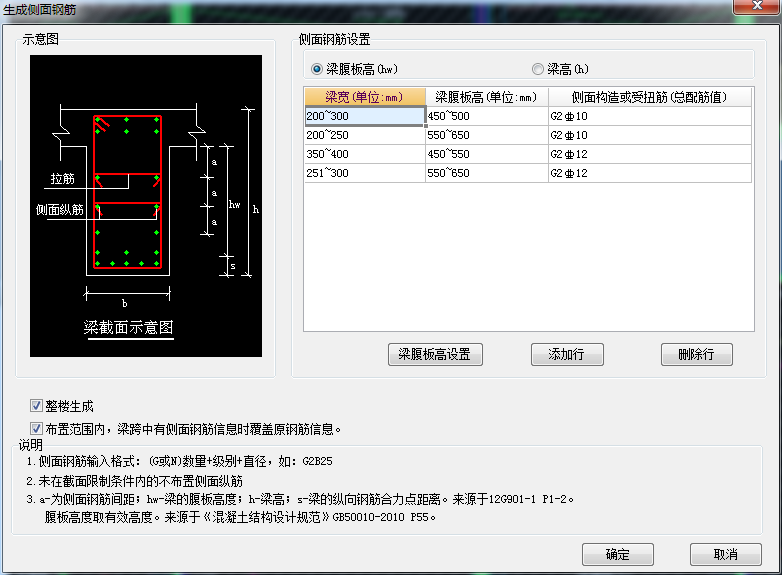Click the 侧面纵筋 label in the diagram
The height and width of the screenshot is (575, 782).
click(x=59, y=209)
